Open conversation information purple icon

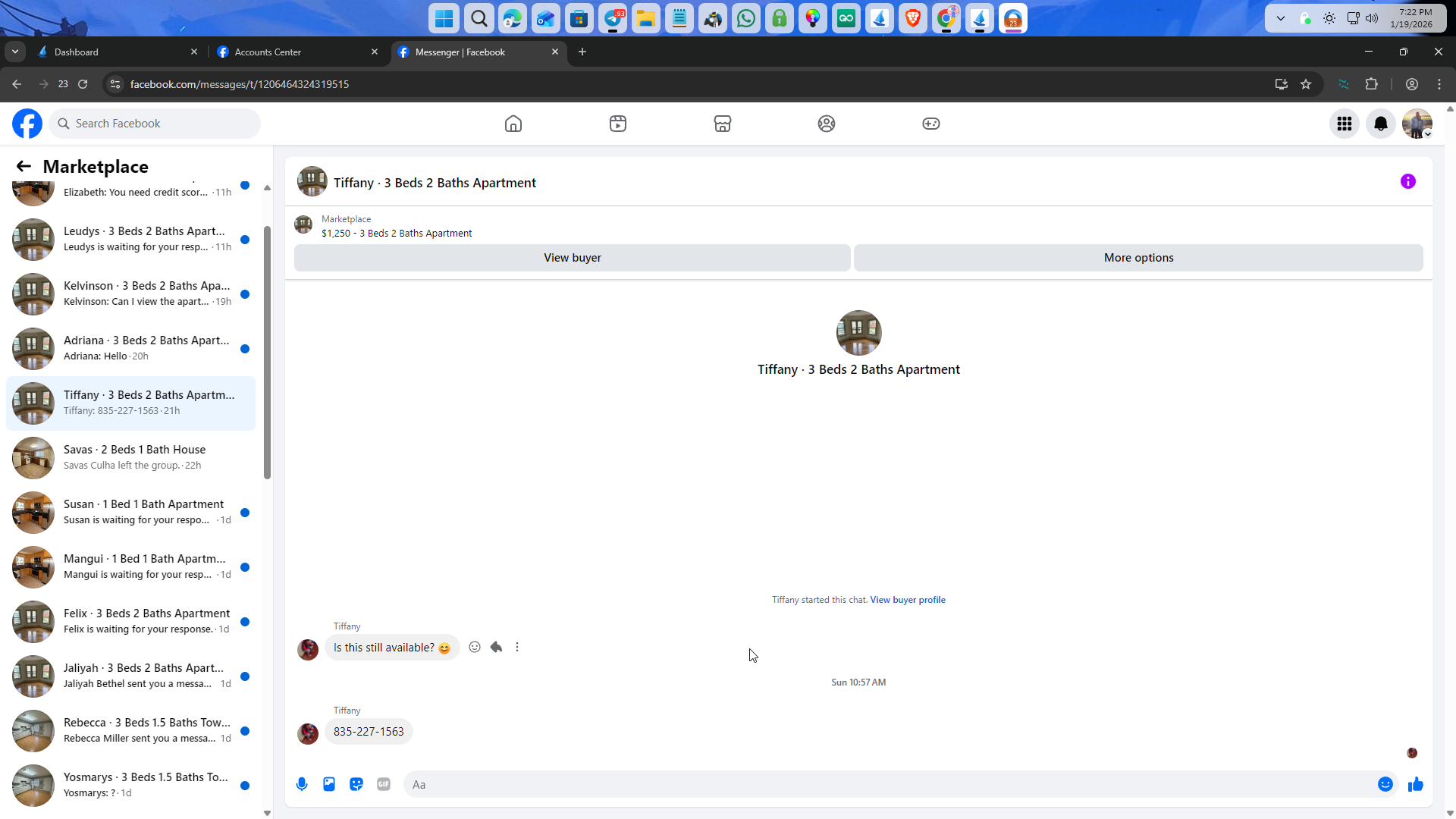coord(1407,181)
